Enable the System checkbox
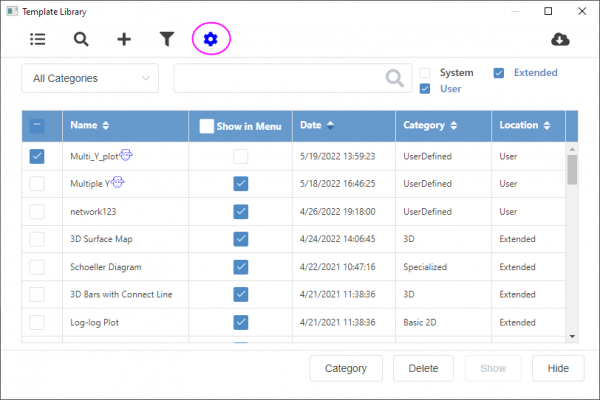This screenshot has height=400, width=600. point(425,73)
